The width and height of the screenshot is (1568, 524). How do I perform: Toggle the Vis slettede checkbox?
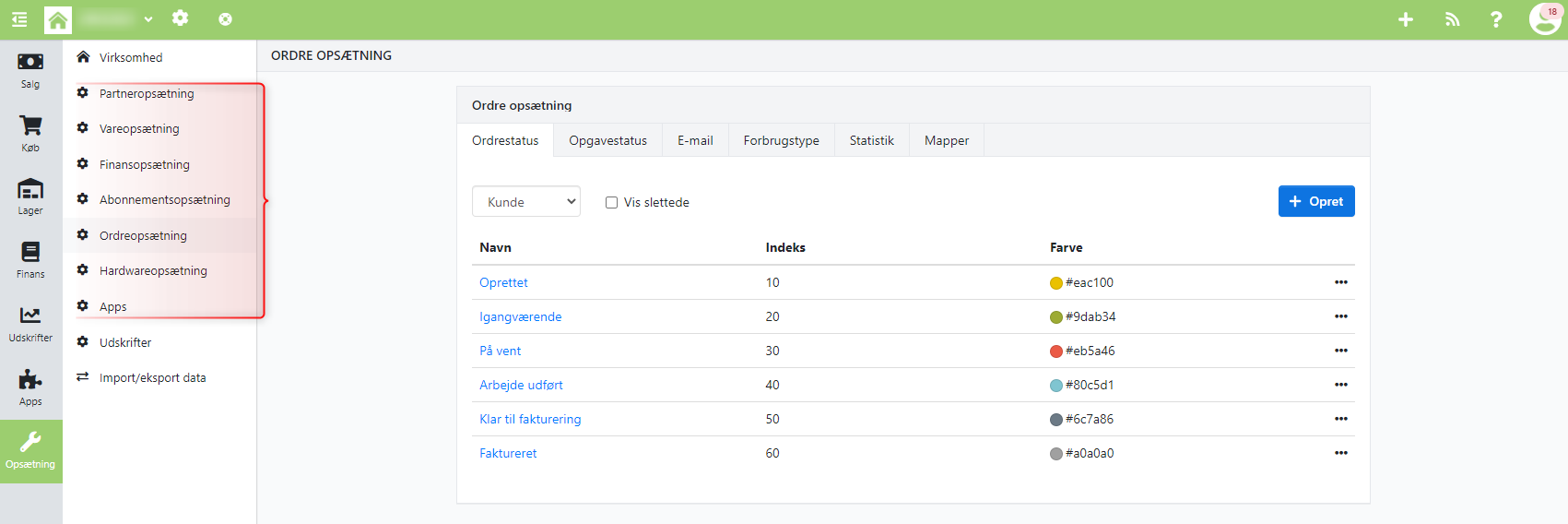coord(611,203)
